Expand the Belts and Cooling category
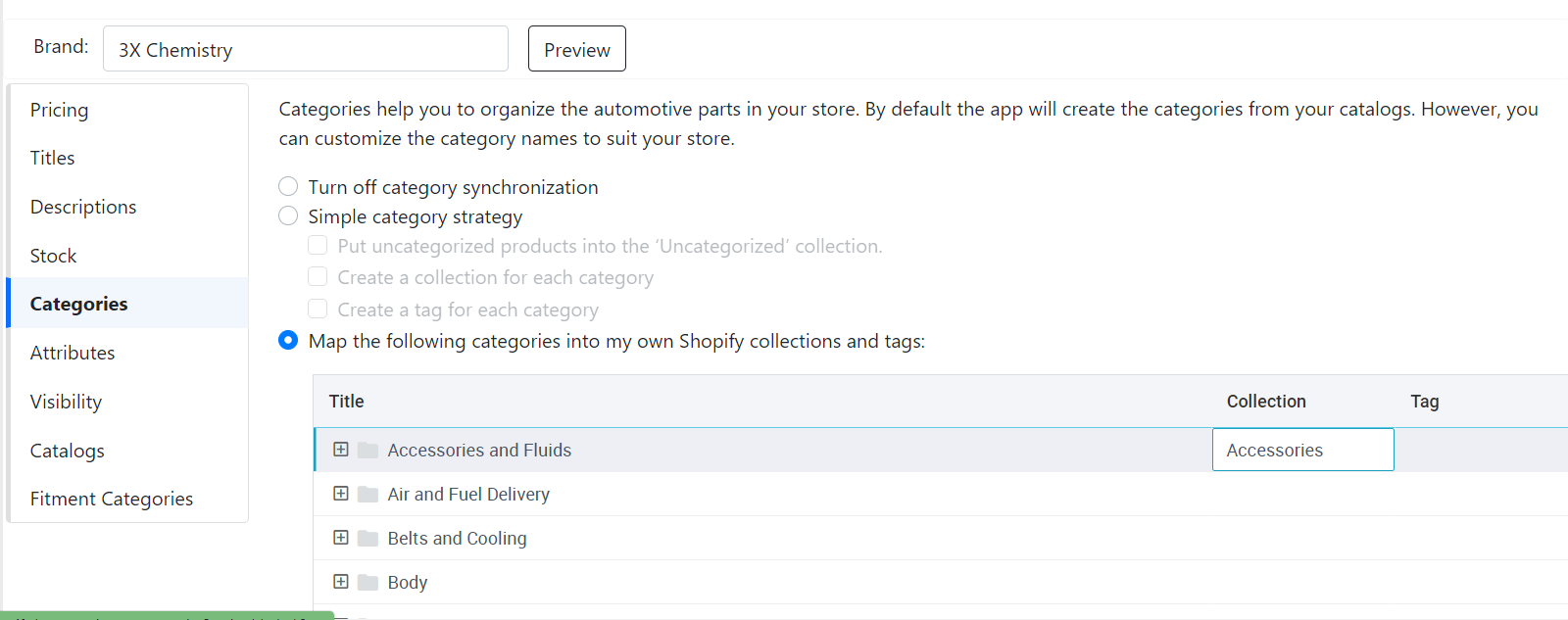Screen dimensions: 1568x620 pos(341,538)
